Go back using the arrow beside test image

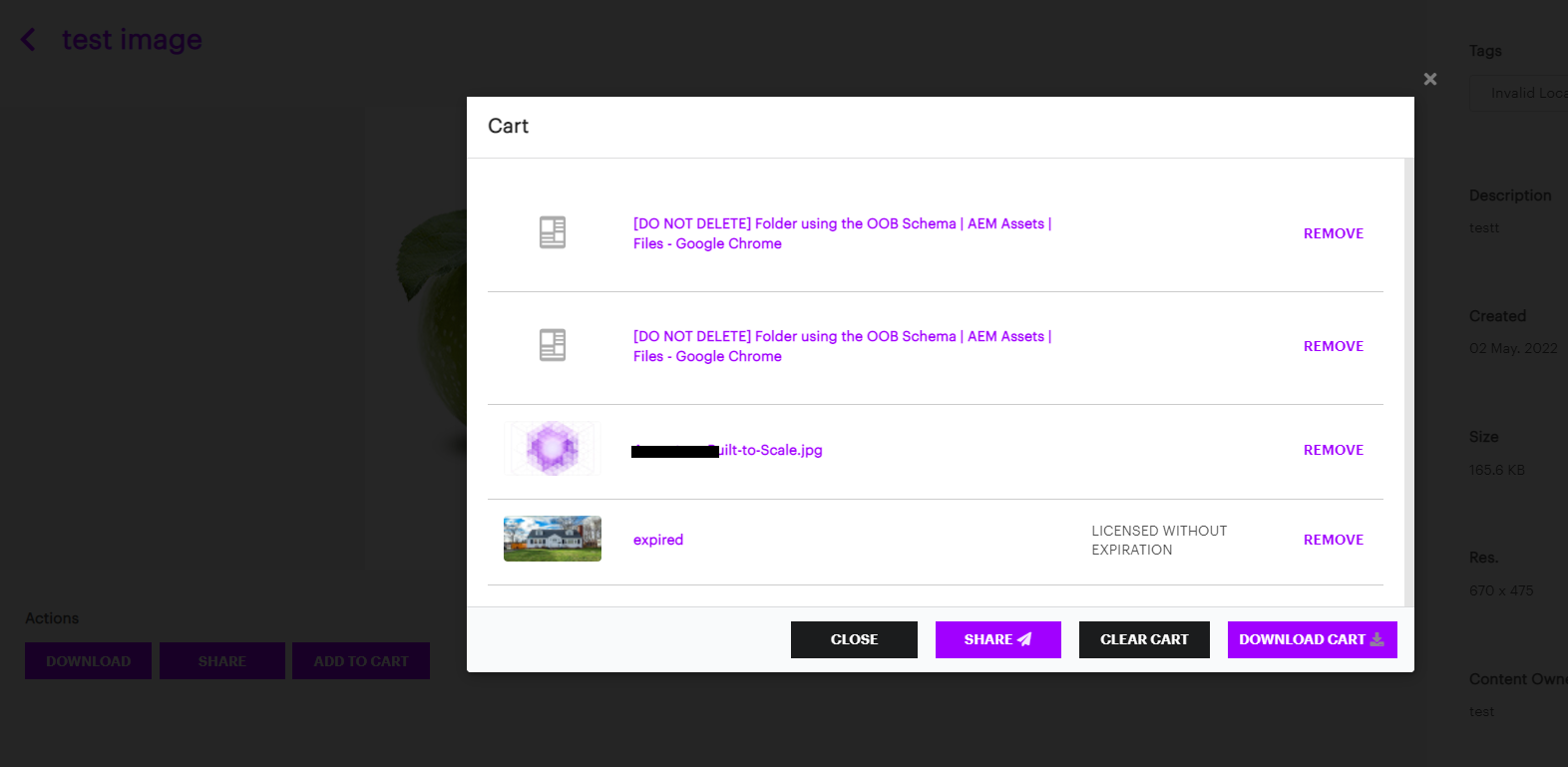tap(28, 40)
